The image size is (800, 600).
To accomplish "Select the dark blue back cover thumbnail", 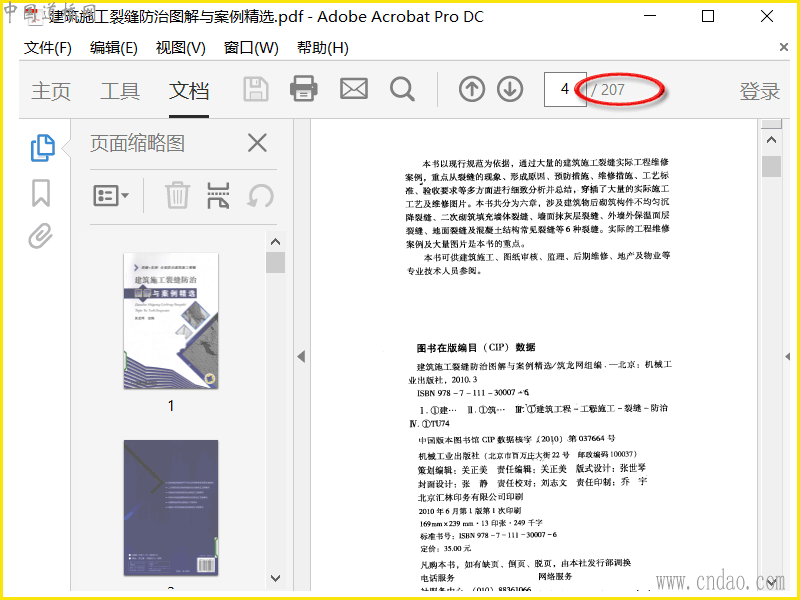I will [x=171, y=508].
